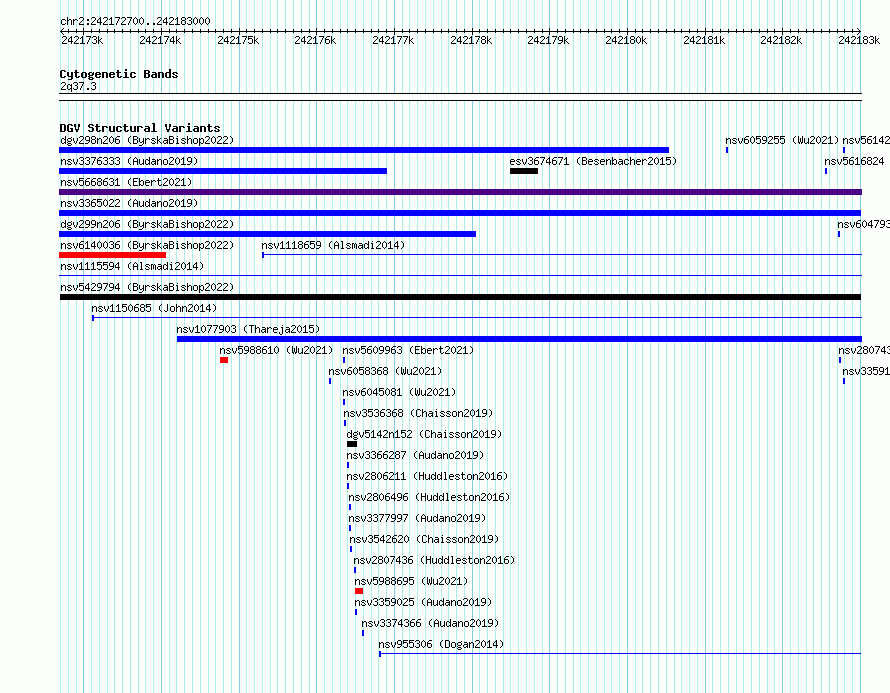The width and height of the screenshot is (890, 693).
Task: Click the 242175k ruler tick label
Action: coord(238,40)
